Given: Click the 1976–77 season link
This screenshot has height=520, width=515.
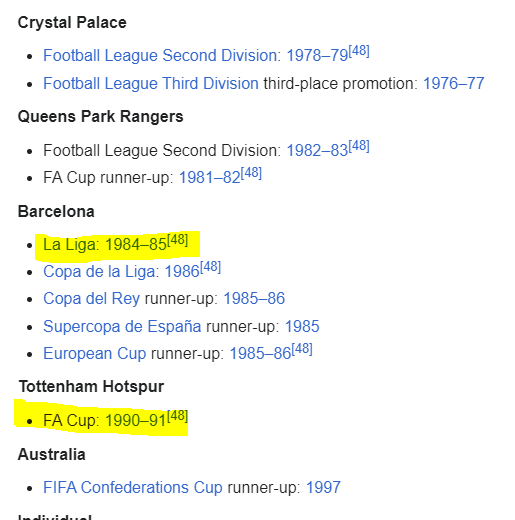Looking at the screenshot, I should click(x=453, y=83).
